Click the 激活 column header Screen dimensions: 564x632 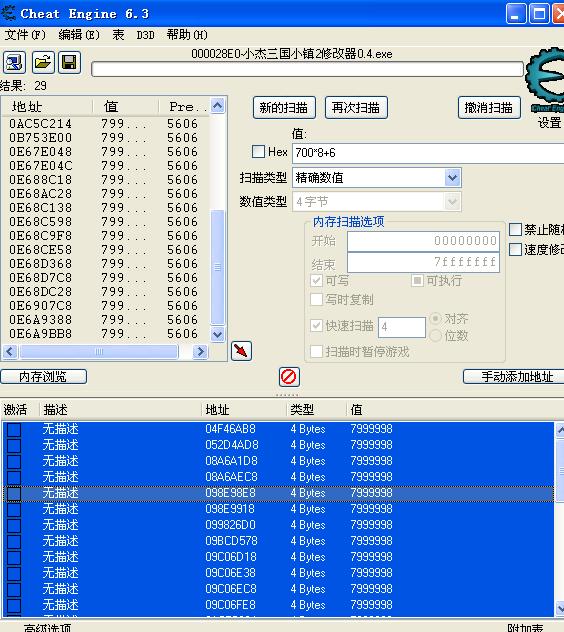19,410
